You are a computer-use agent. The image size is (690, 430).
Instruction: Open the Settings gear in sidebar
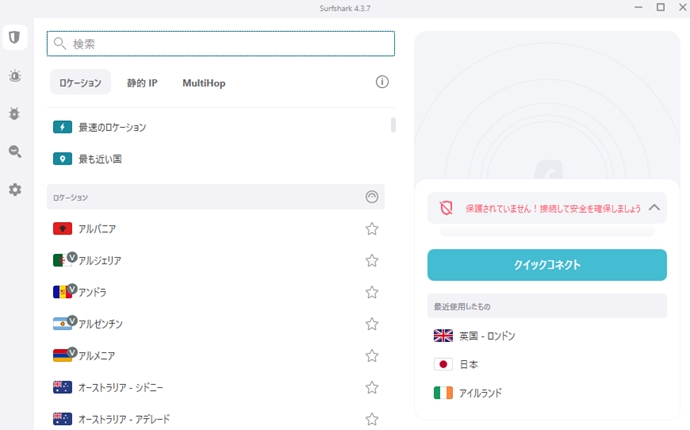pos(15,190)
